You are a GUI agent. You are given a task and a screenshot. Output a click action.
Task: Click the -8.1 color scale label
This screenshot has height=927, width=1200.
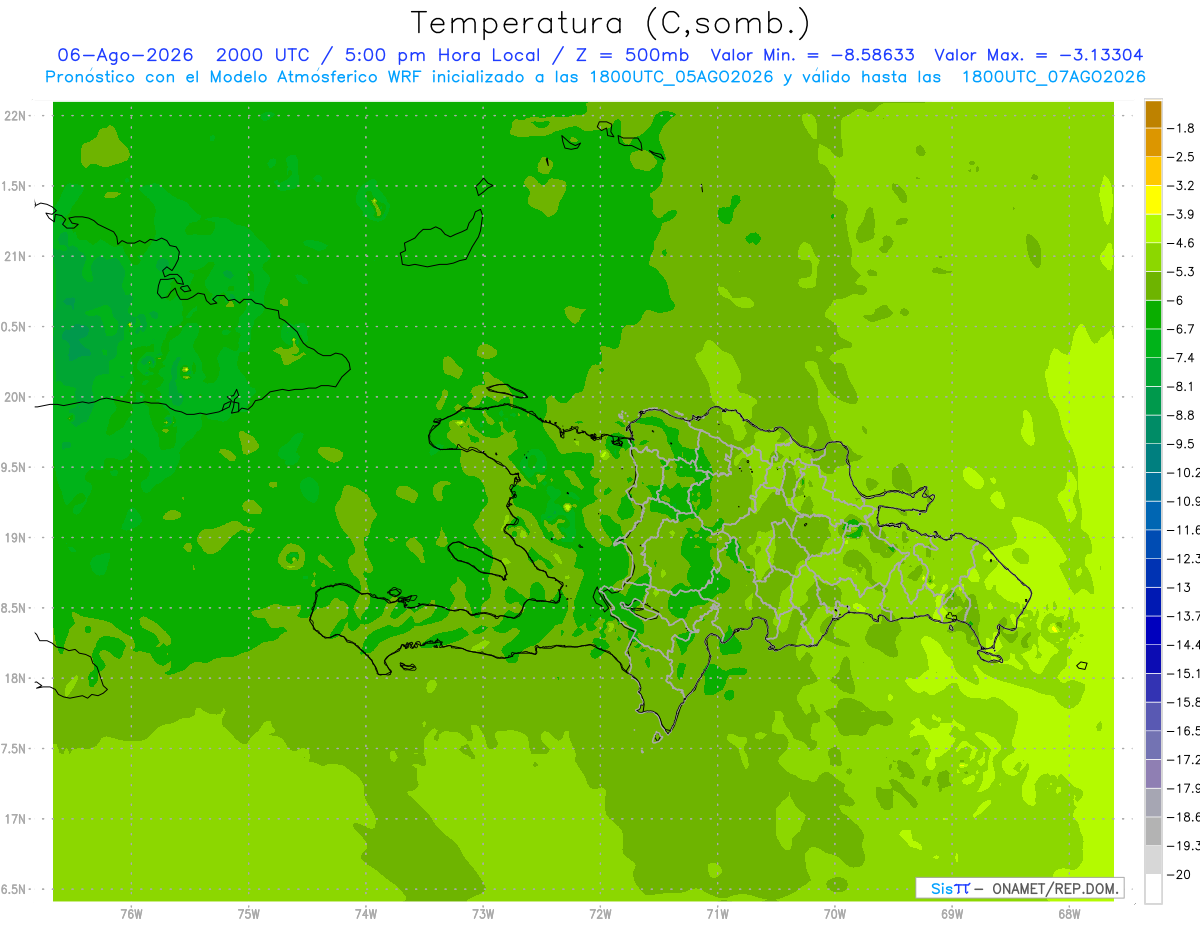tap(1181, 386)
